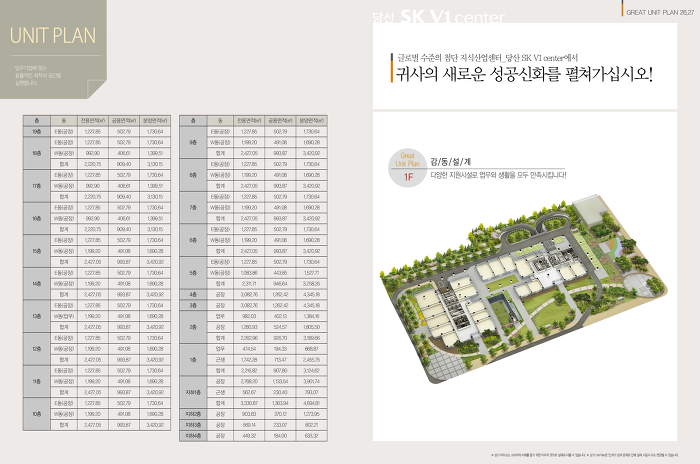Viewport: 700px width, 464px height.
Task: Click the value 903.83 in the 지하2층 row
Action: [249, 414]
